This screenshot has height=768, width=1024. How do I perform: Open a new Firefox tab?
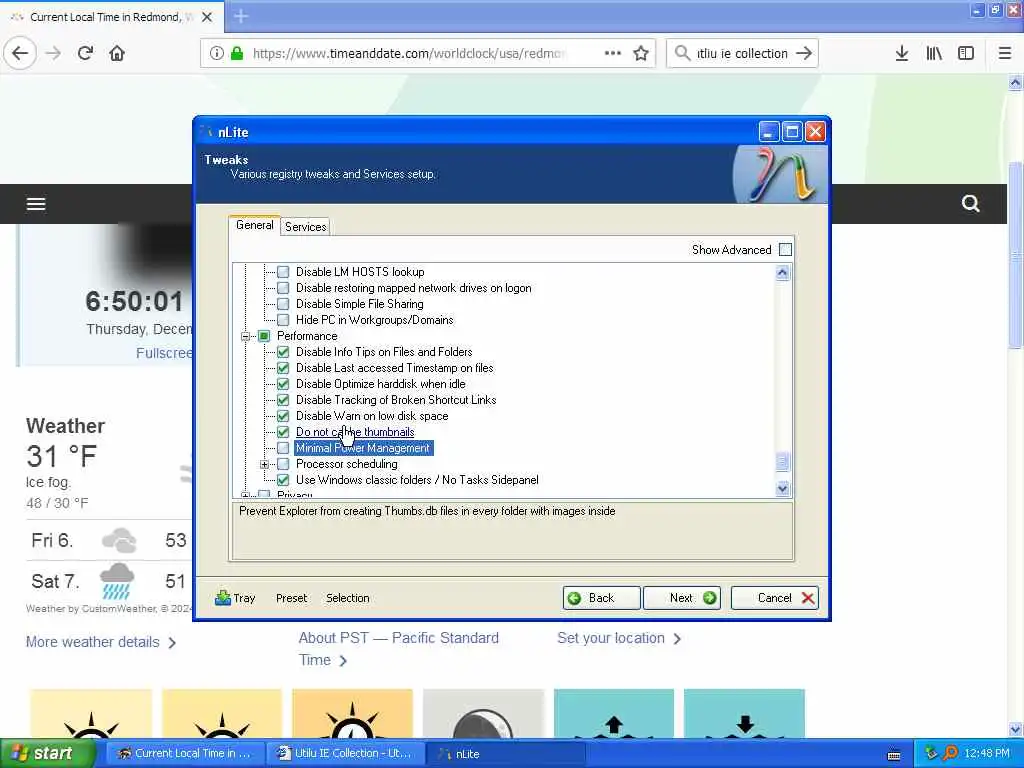[241, 16]
